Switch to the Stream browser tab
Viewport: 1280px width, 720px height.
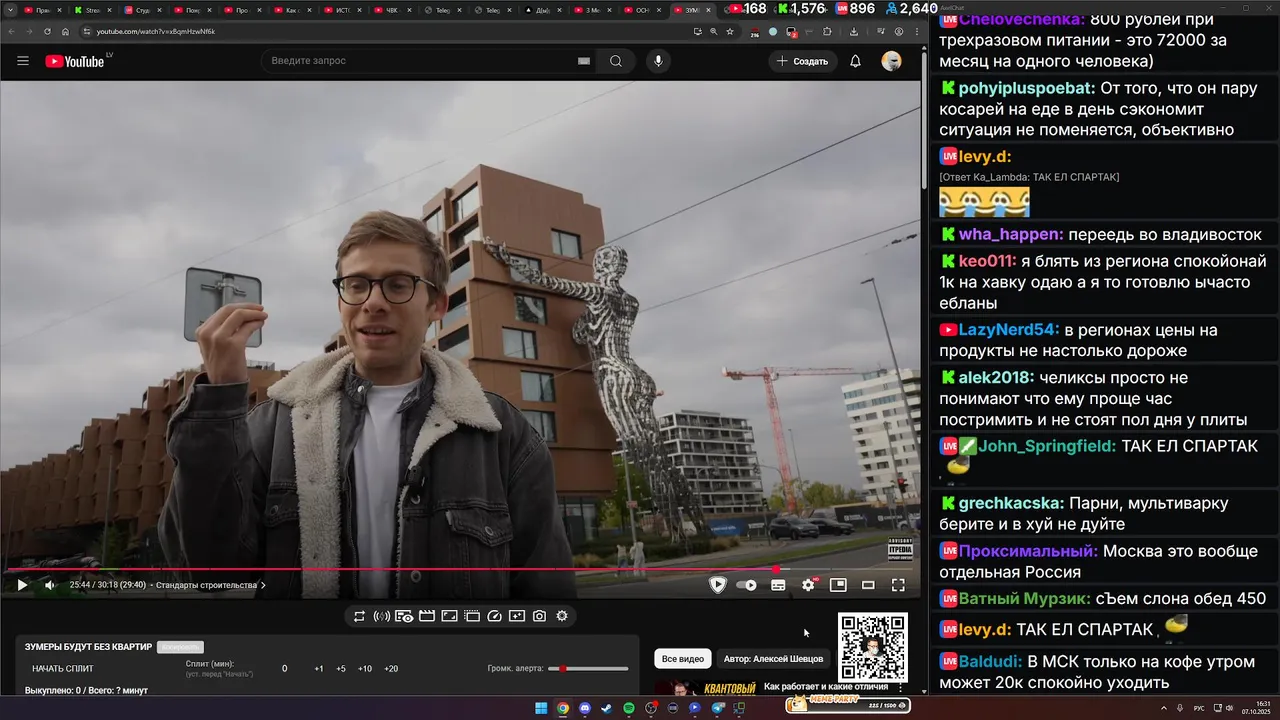tap(92, 10)
